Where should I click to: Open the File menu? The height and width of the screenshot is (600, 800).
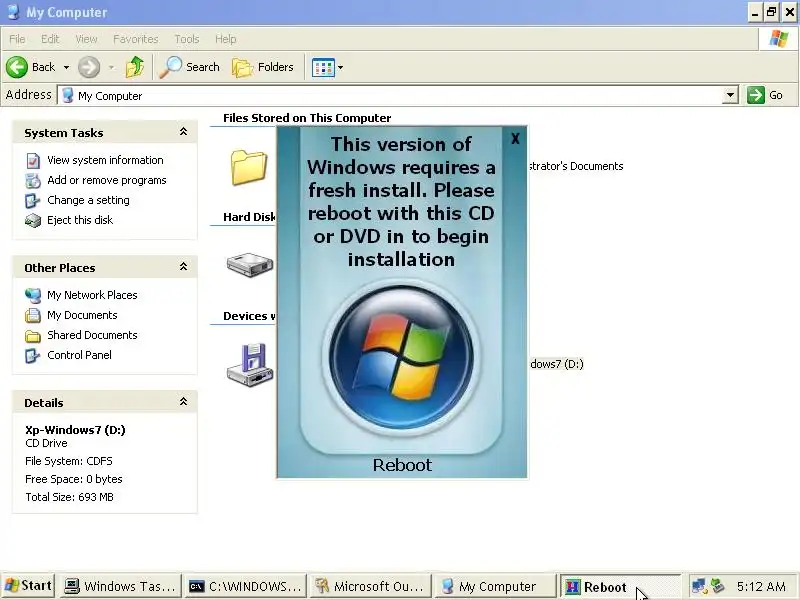coord(17,39)
